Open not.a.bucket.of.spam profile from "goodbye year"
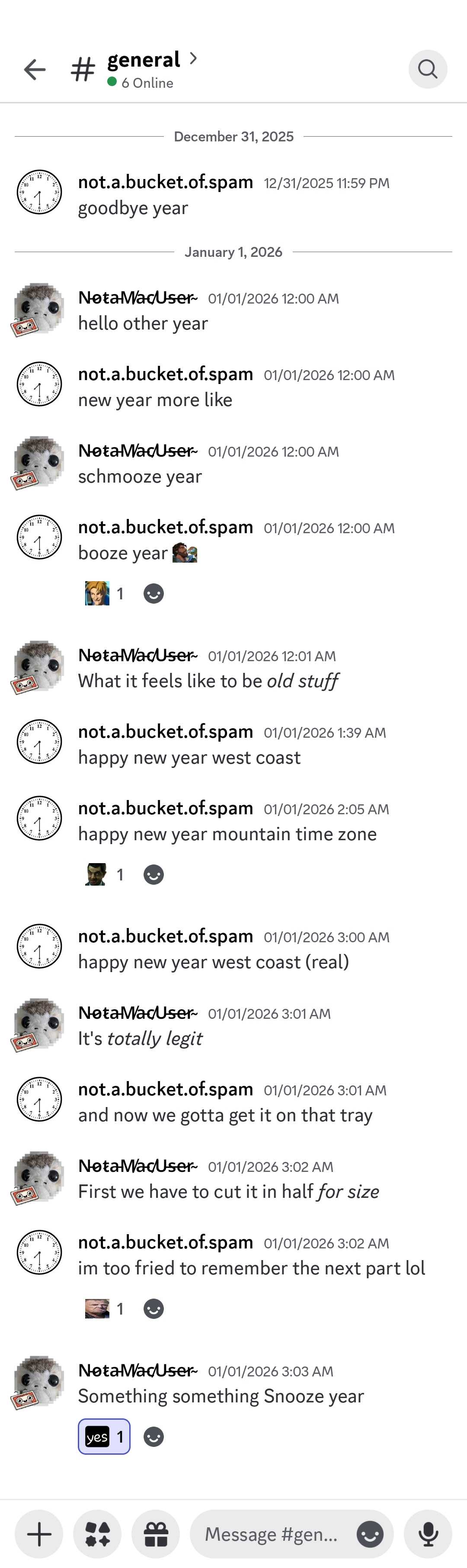This screenshot has width=467, height=1568. click(x=165, y=182)
